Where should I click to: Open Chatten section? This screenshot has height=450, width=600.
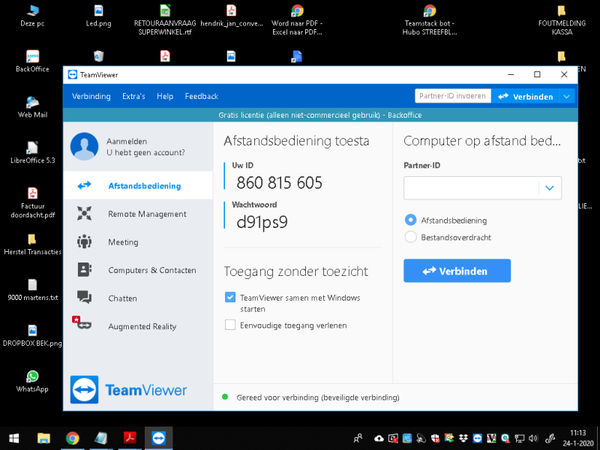pos(138,298)
